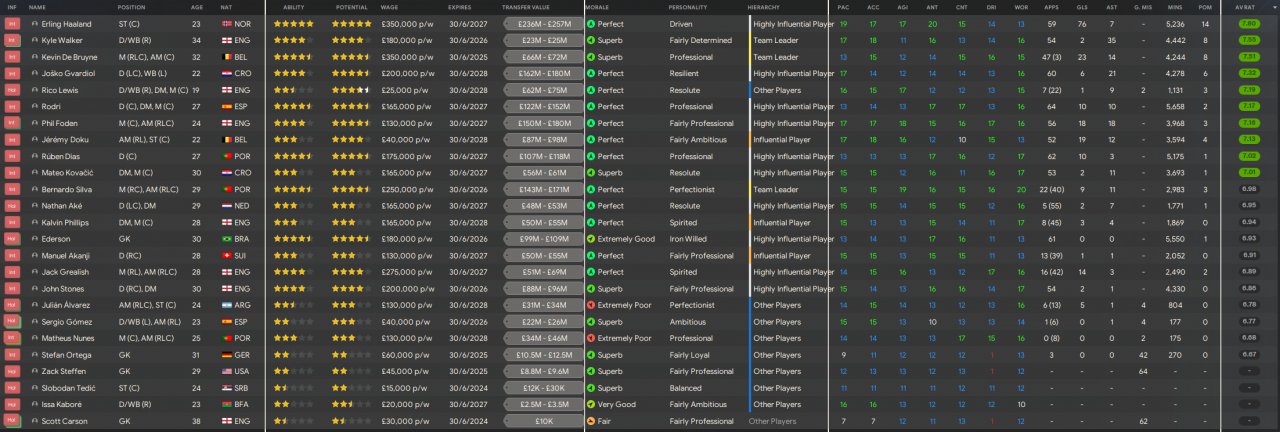Open Sergio Gómez's player profile
The width and height of the screenshot is (1280, 432).
(67, 322)
